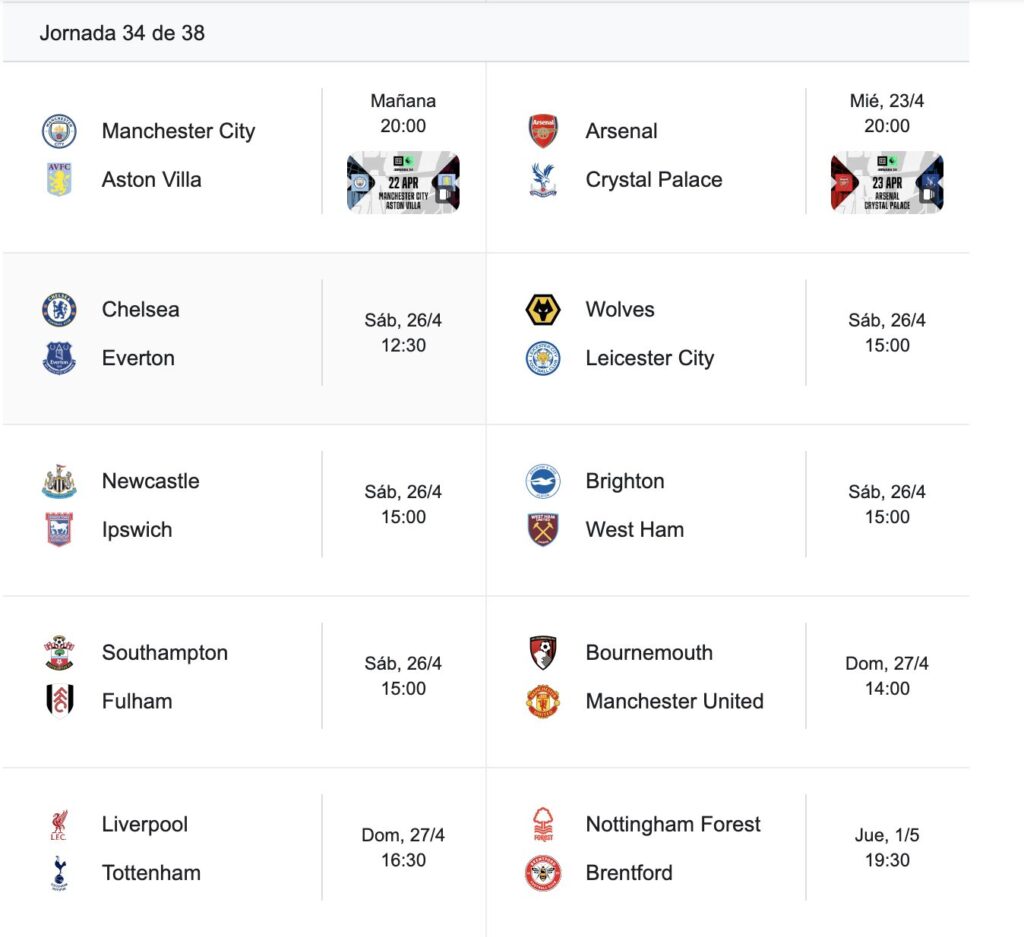Click the Sáb, 26/4 12:30 kickoff time
Image resolution: width=1024 pixels, height=937 pixels.
[403, 333]
